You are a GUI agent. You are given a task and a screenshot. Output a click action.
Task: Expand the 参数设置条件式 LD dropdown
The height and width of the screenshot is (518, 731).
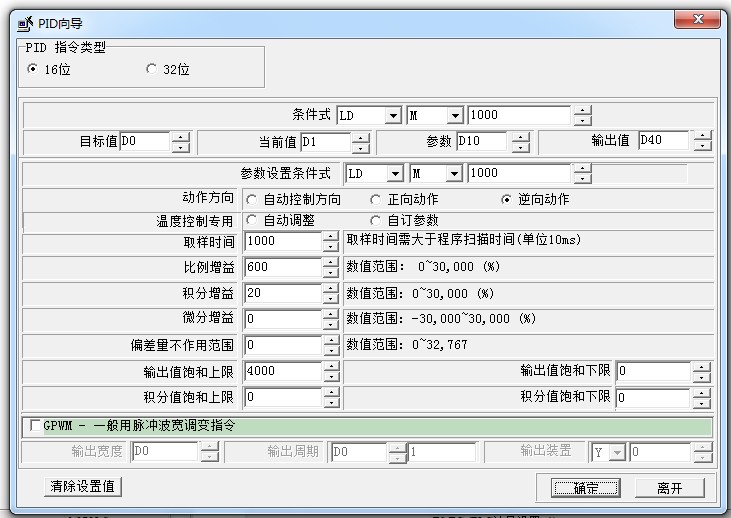394,174
